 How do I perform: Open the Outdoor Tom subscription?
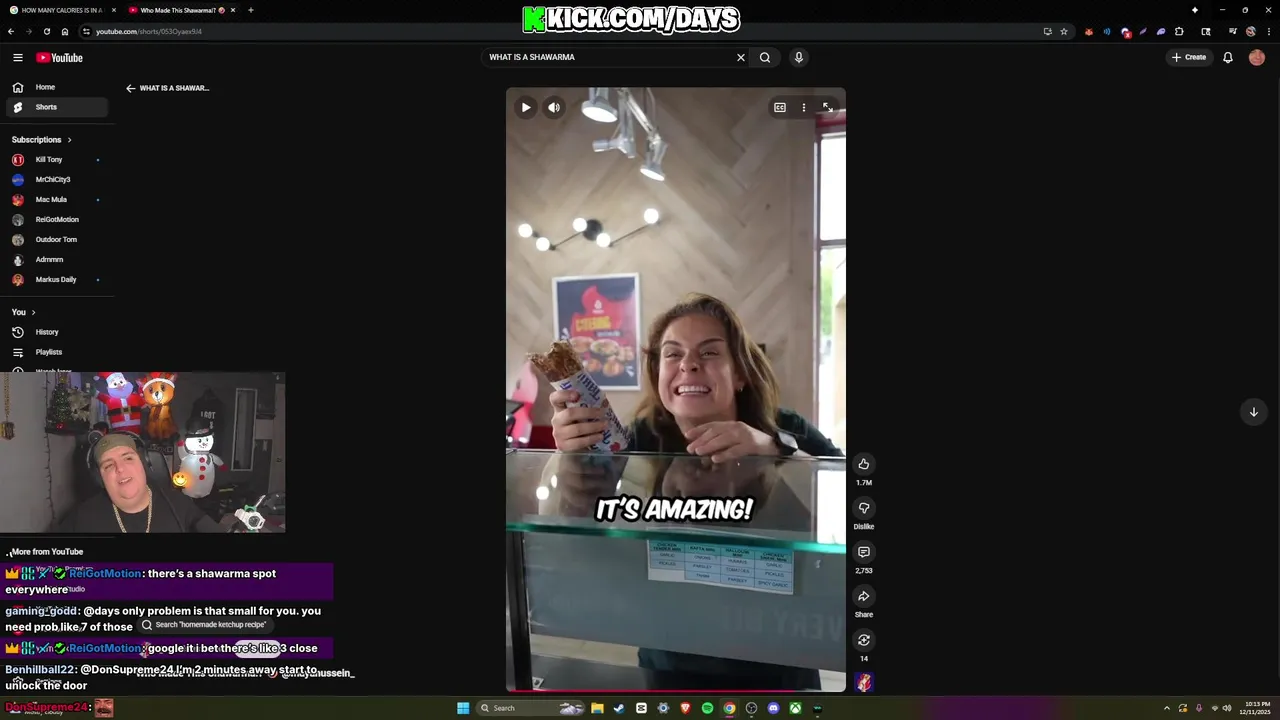click(57, 239)
